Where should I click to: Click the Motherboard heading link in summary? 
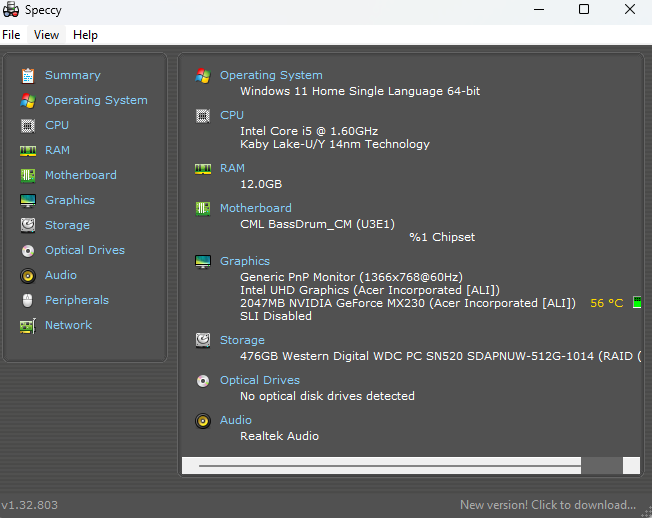coord(256,208)
